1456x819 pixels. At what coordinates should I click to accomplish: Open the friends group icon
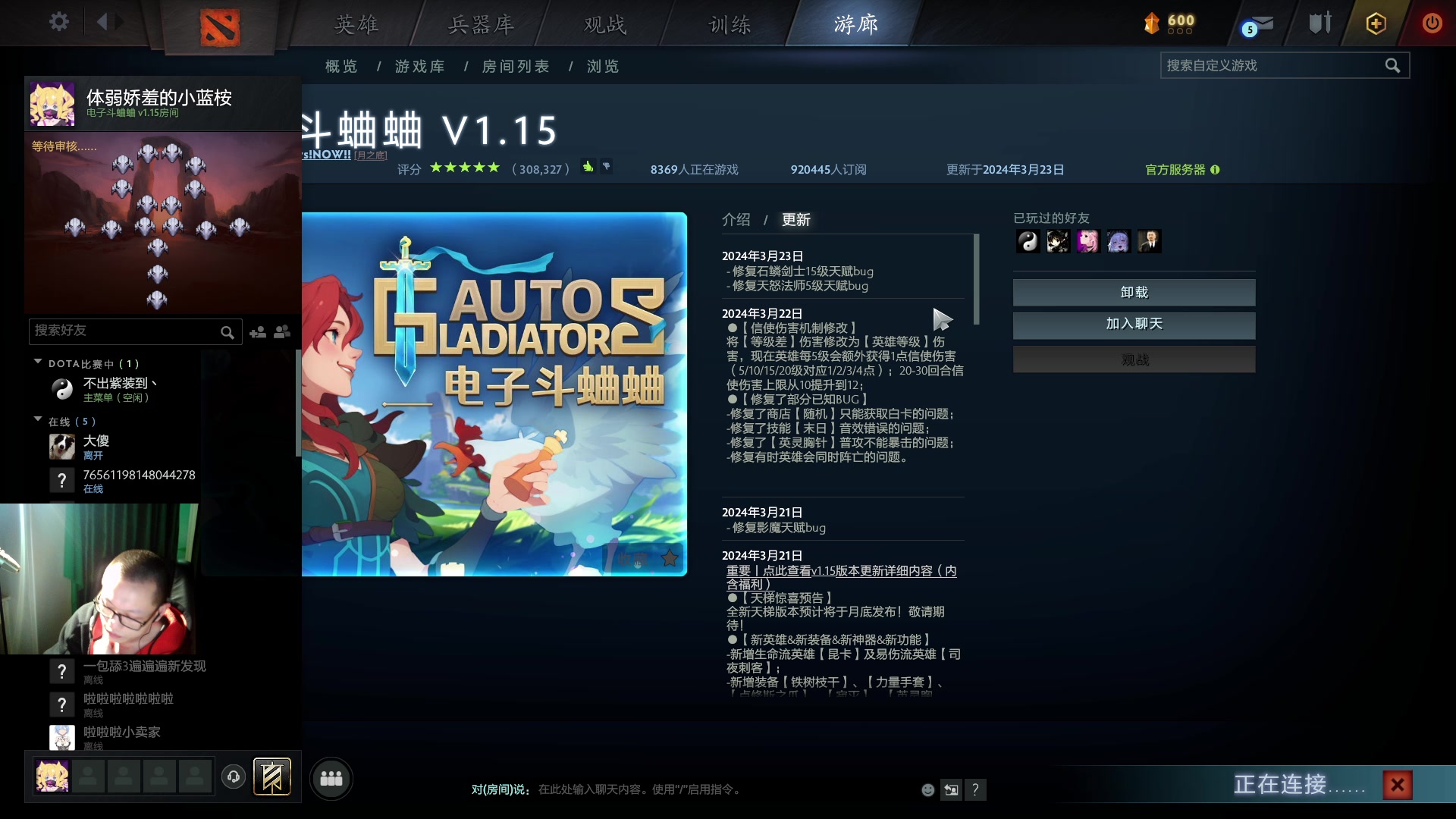(x=282, y=331)
